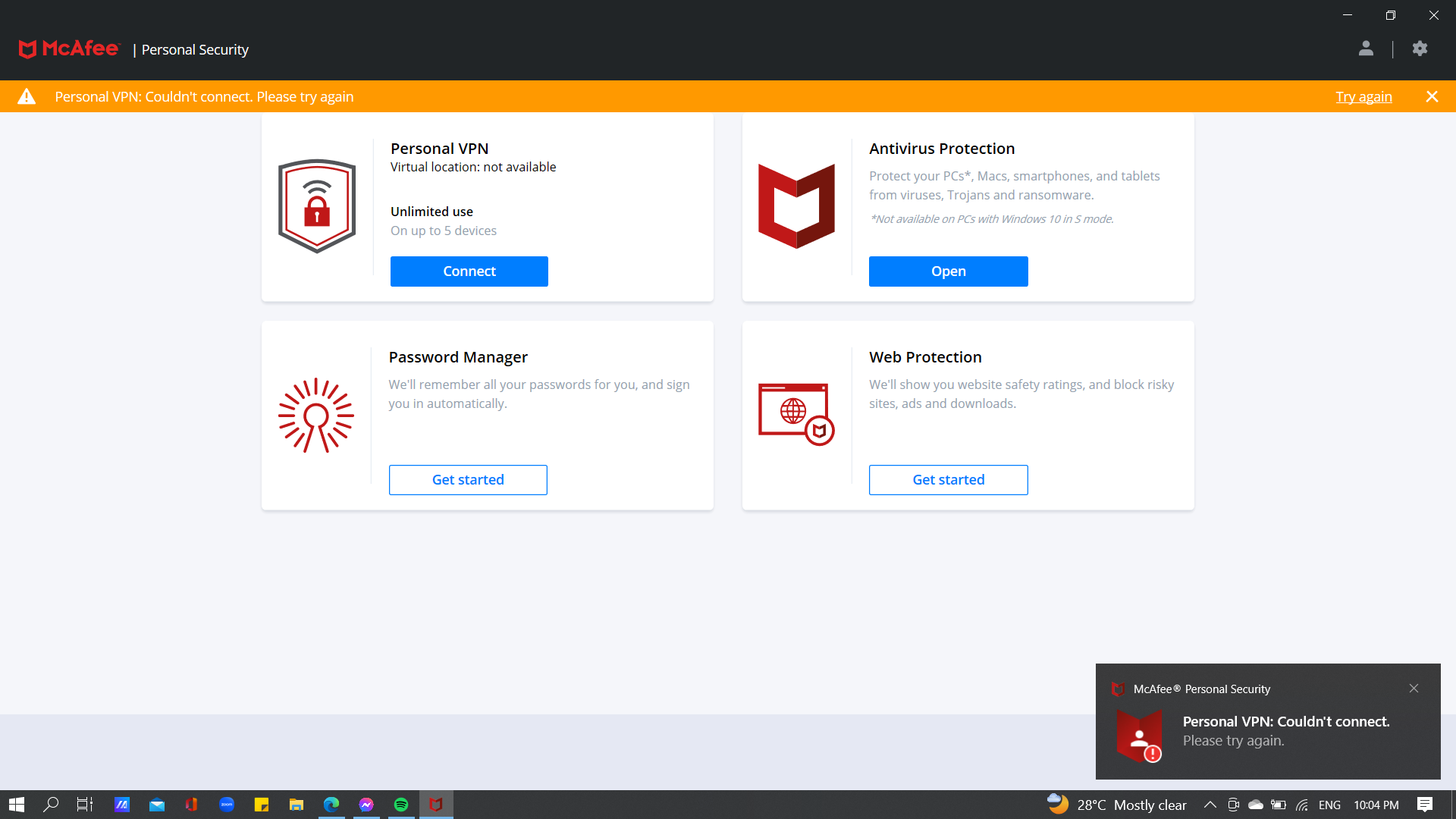The width and height of the screenshot is (1456, 819).
Task: Click the Windows 10 S mode footnote
Action: click(992, 219)
